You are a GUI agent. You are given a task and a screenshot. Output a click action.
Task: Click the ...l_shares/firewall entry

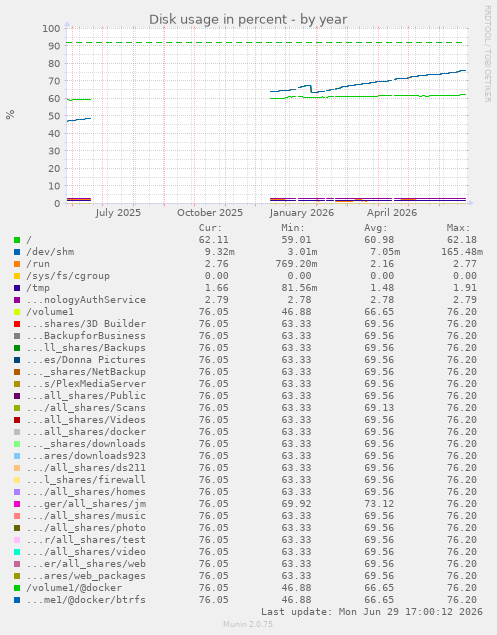tap(86, 480)
